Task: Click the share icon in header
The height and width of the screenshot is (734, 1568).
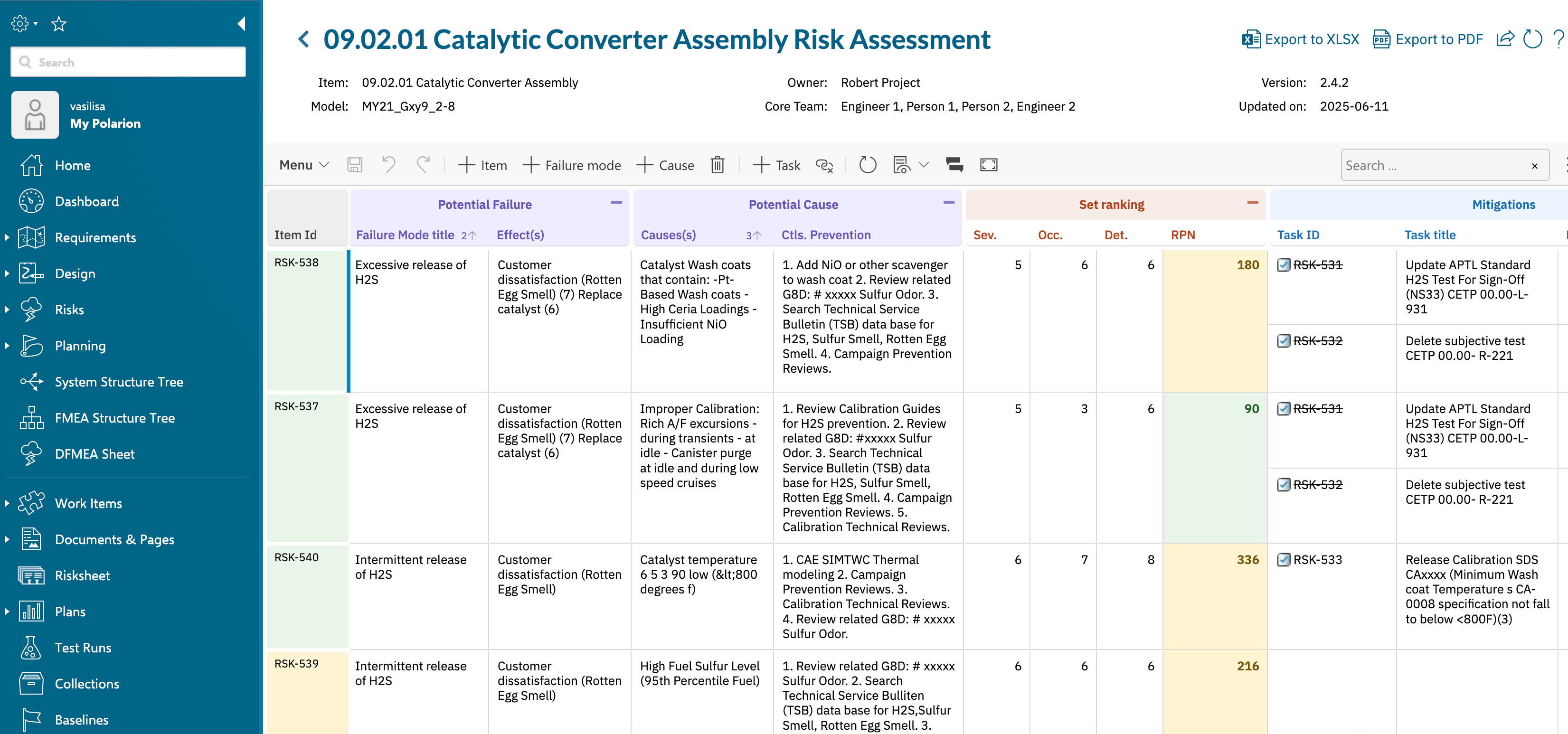Action: coord(1505,39)
